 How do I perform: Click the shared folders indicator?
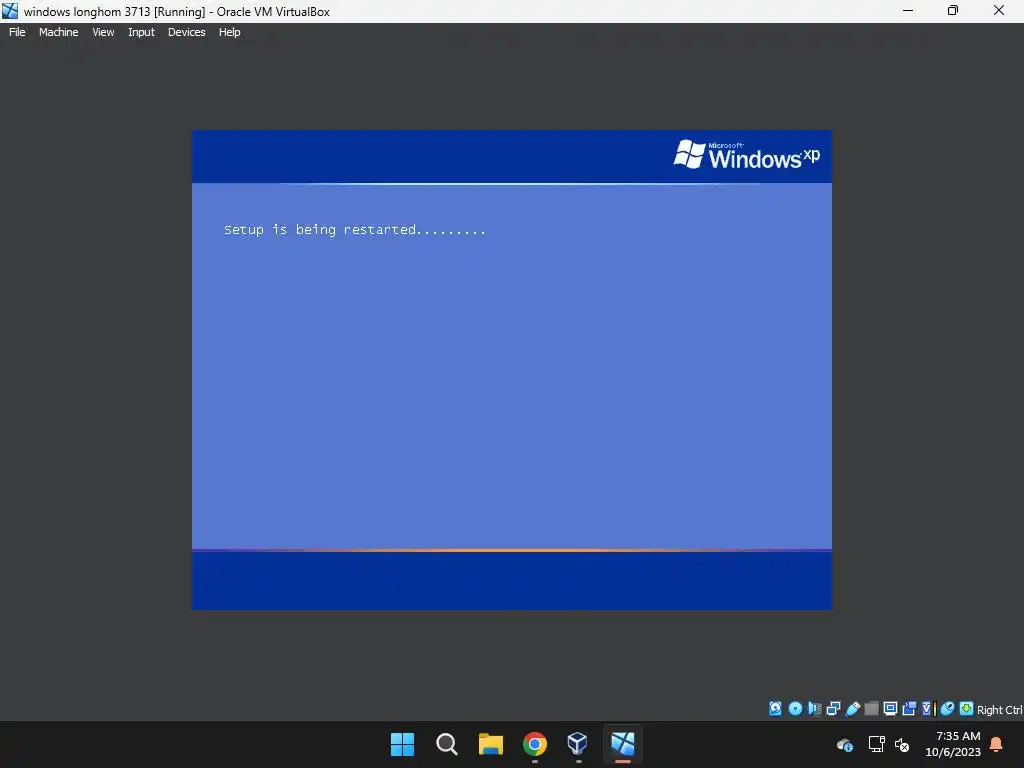[871, 709]
